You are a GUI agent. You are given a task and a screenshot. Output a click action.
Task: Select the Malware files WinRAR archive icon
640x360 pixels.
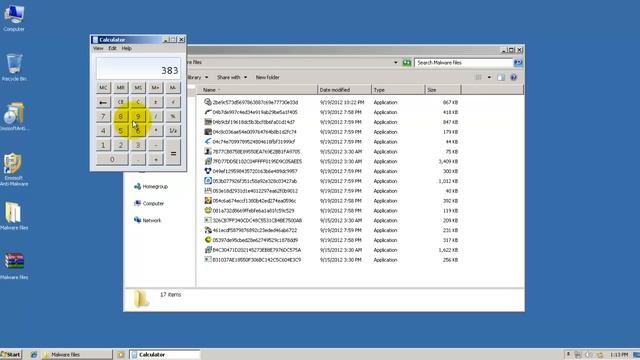tap(14, 266)
